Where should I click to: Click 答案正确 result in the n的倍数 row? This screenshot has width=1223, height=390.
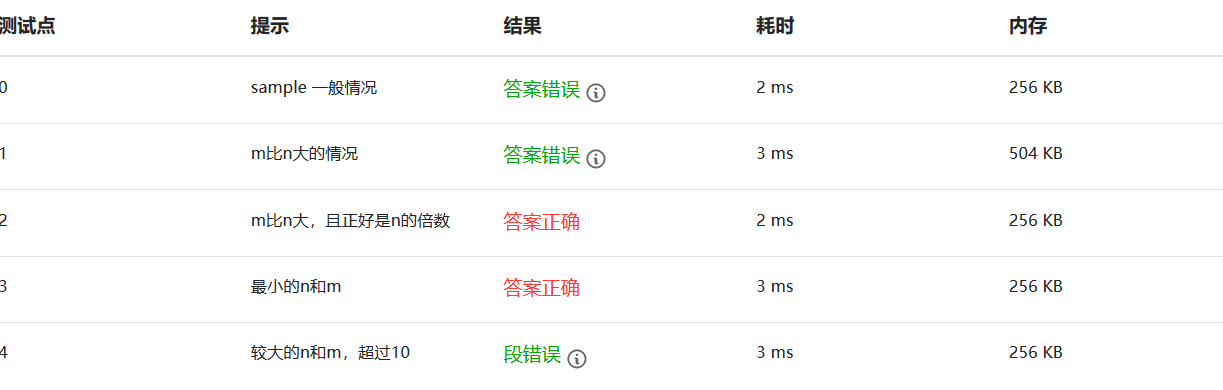541,222
